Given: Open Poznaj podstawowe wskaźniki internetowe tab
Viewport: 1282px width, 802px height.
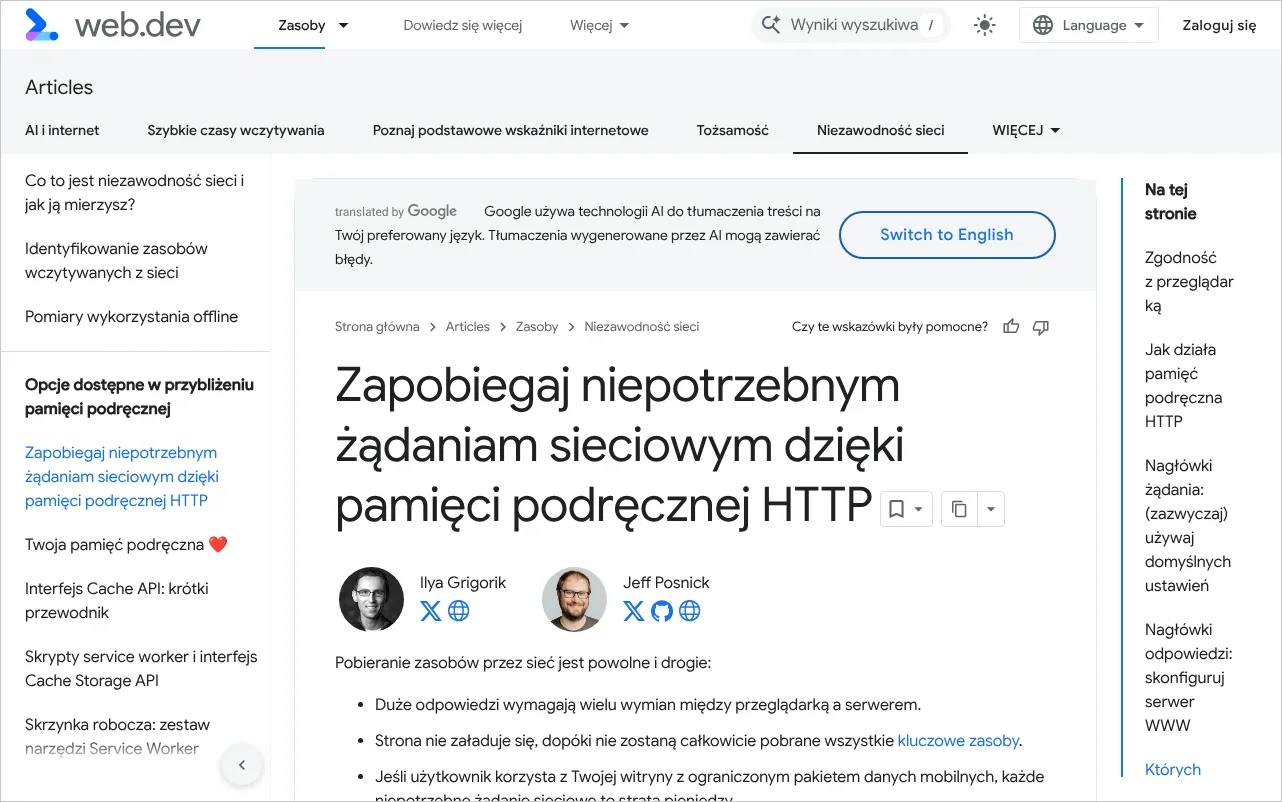Looking at the screenshot, I should pyautogui.click(x=511, y=130).
